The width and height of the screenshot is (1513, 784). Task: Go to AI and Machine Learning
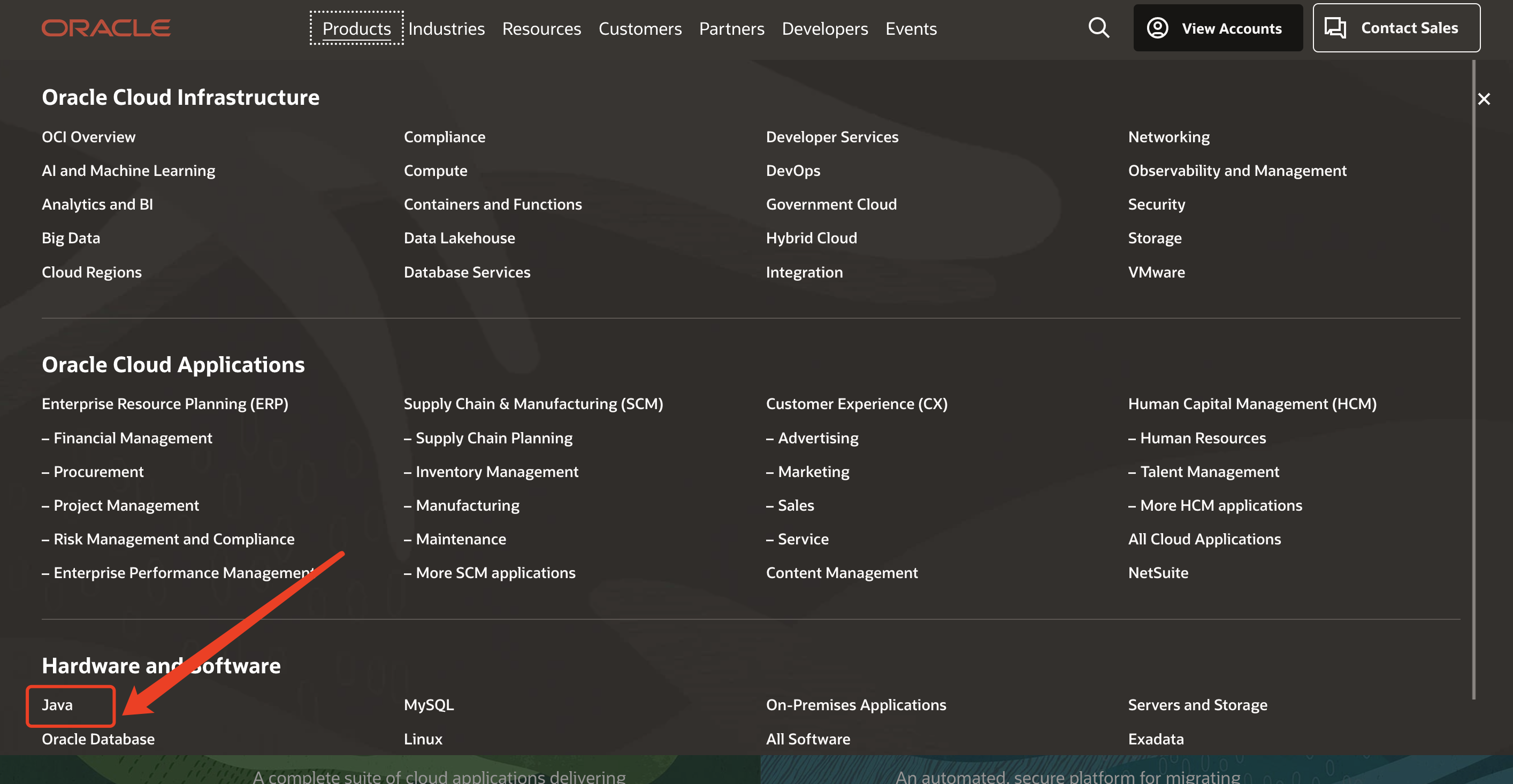click(x=128, y=170)
